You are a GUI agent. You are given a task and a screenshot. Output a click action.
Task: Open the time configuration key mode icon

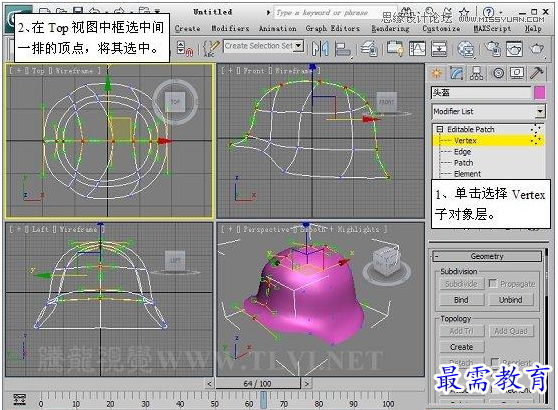click(x=20, y=399)
